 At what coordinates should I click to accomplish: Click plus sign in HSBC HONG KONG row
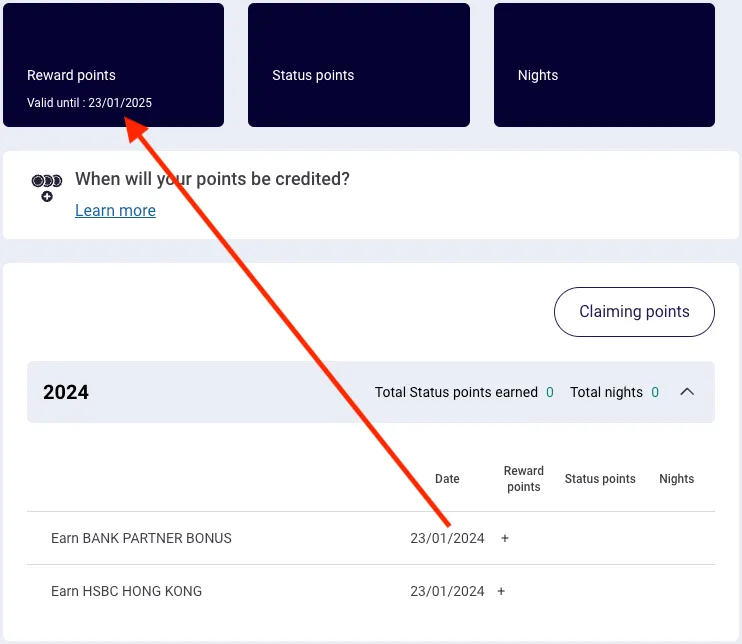pyautogui.click(x=501, y=591)
